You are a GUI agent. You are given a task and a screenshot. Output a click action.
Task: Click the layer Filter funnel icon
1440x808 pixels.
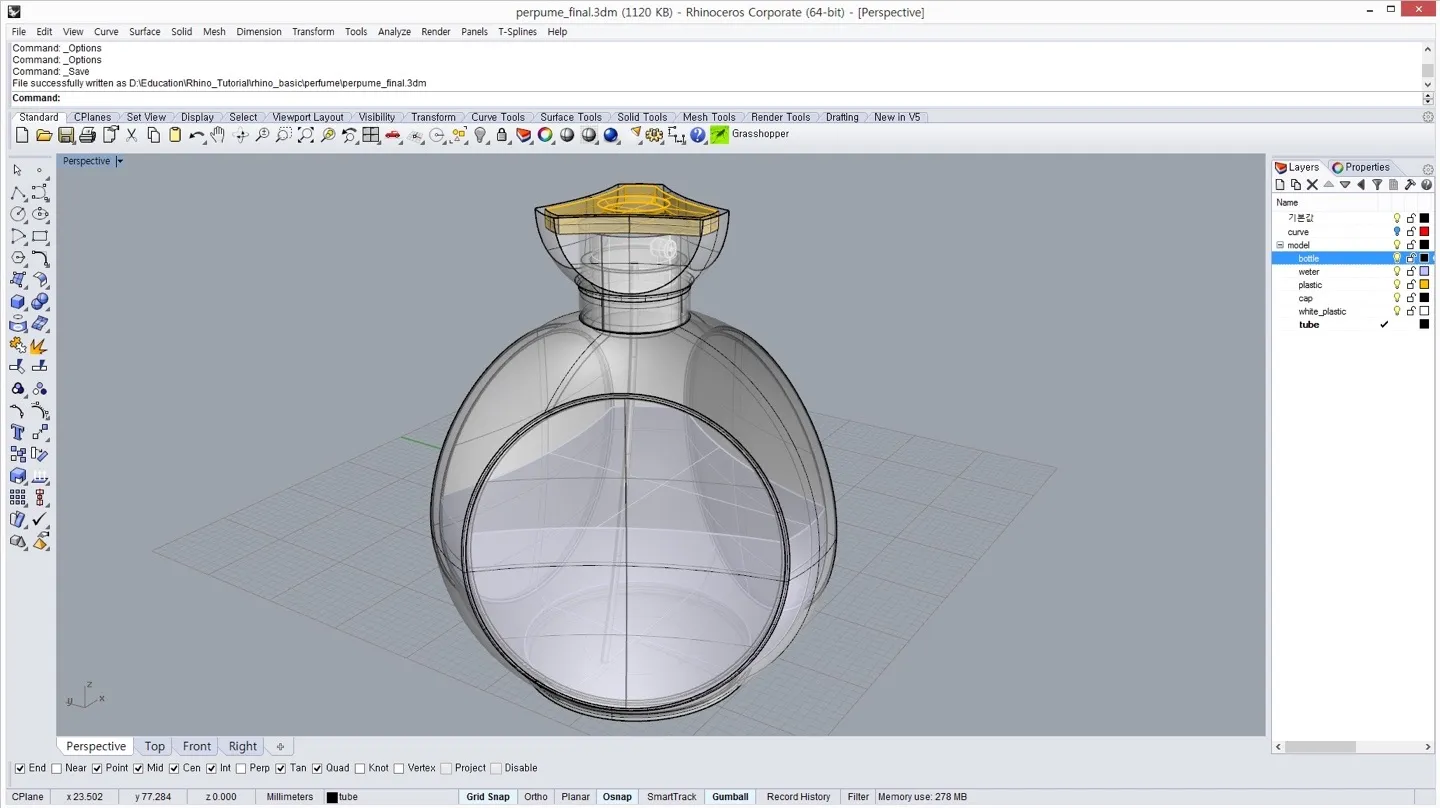tap(1377, 185)
